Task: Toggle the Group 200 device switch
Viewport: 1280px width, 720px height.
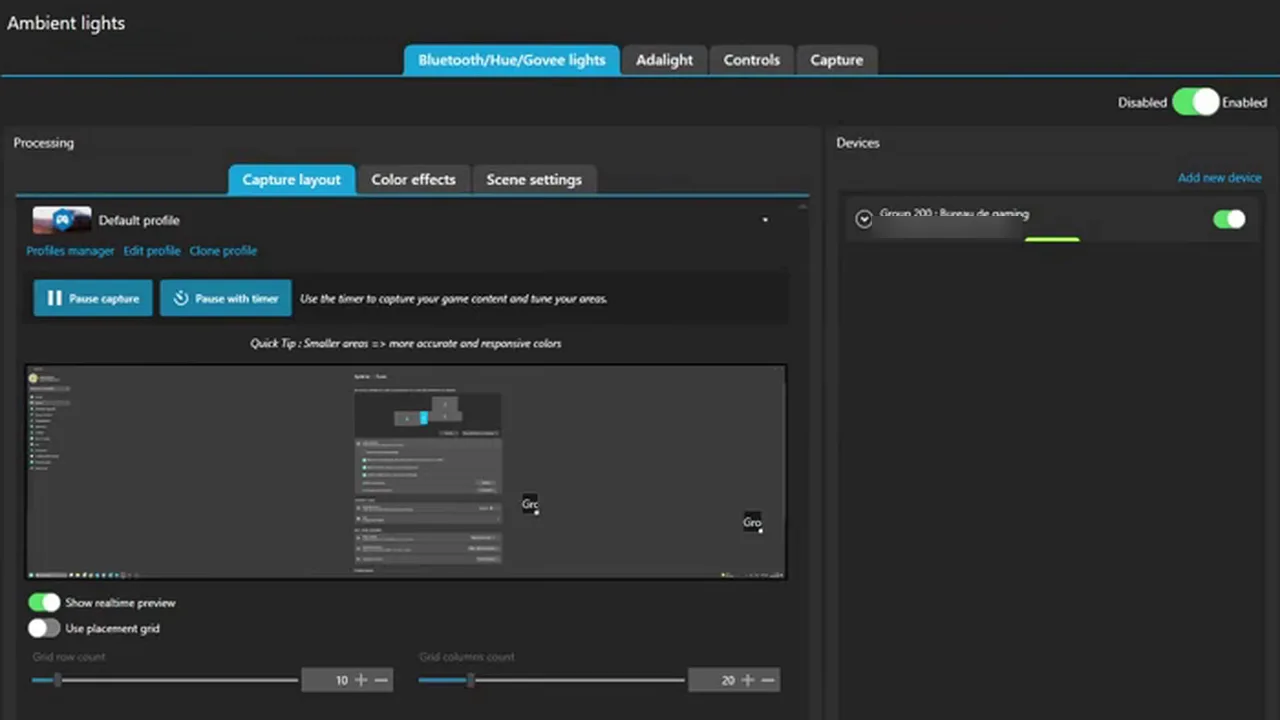Action: click(x=1229, y=219)
